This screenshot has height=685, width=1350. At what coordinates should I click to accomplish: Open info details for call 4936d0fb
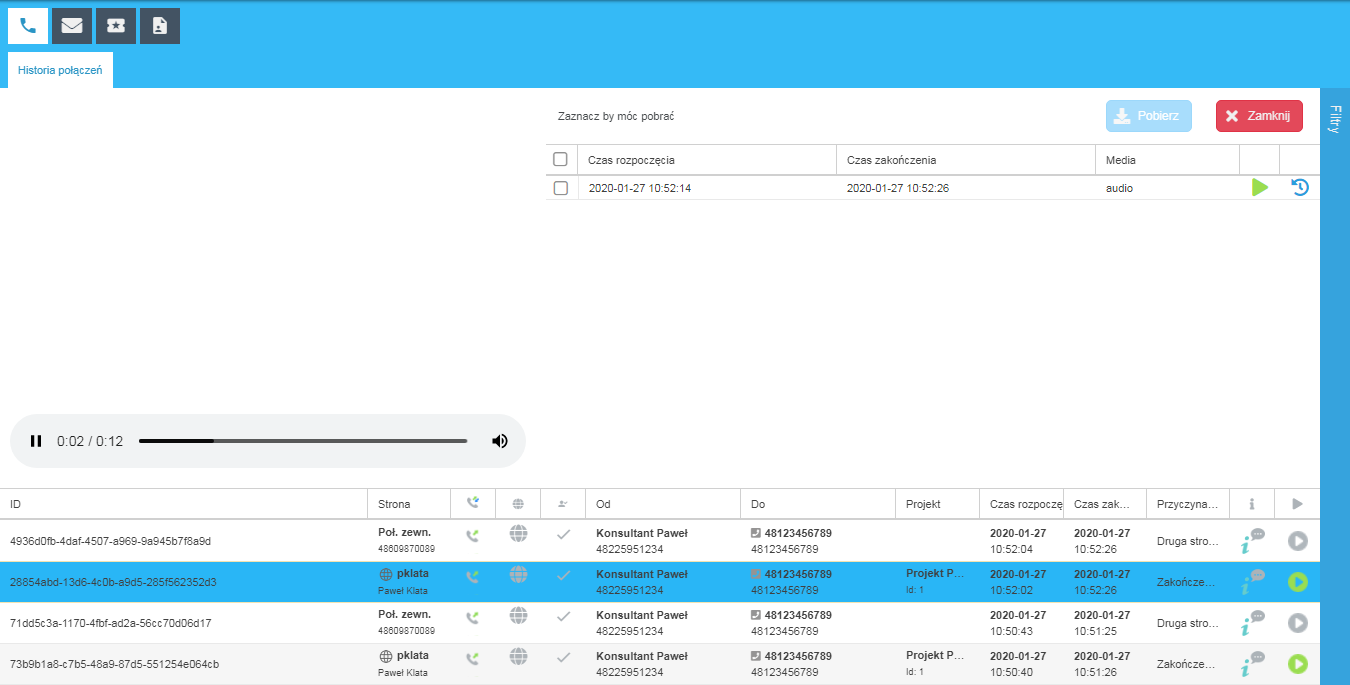(1252, 541)
